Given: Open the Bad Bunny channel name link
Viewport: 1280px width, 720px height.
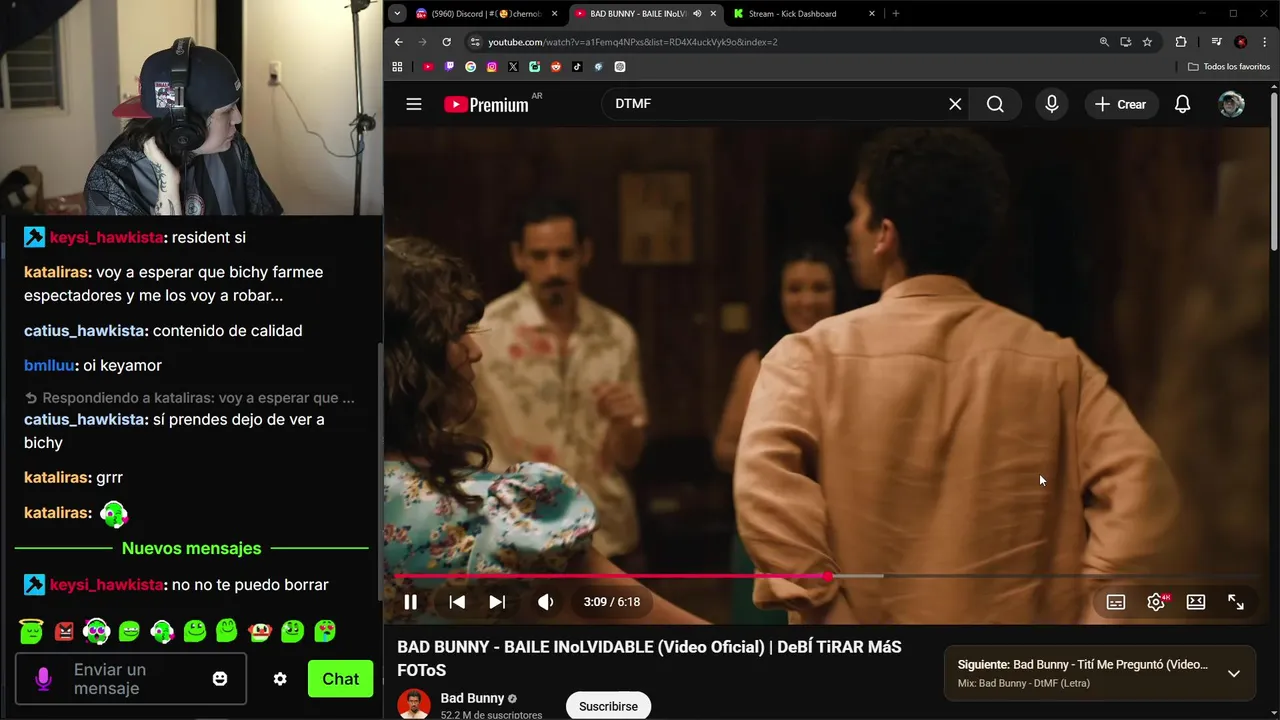Looking at the screenshot, I should tap(472, 698).
